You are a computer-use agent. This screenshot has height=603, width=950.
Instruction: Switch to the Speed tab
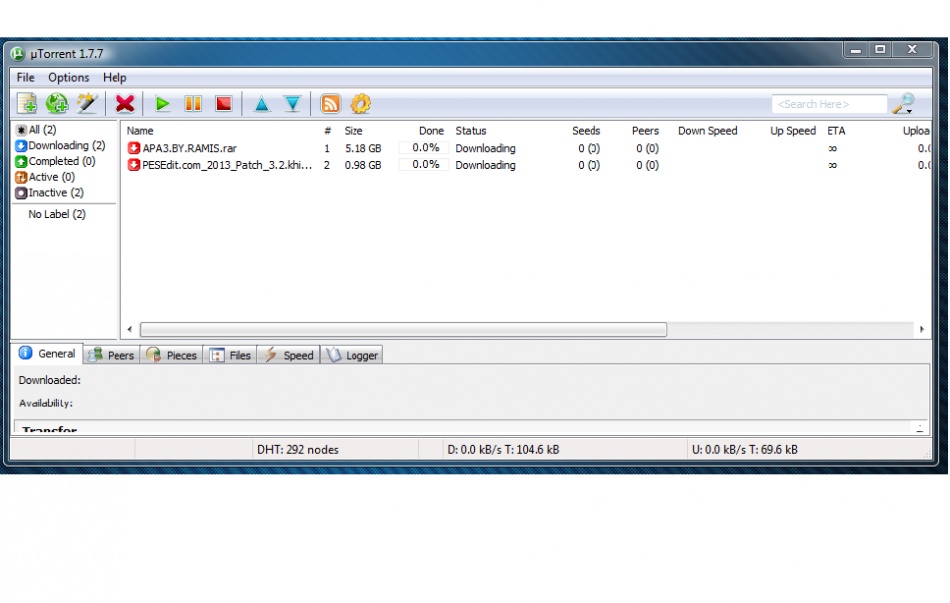point(288,355)
